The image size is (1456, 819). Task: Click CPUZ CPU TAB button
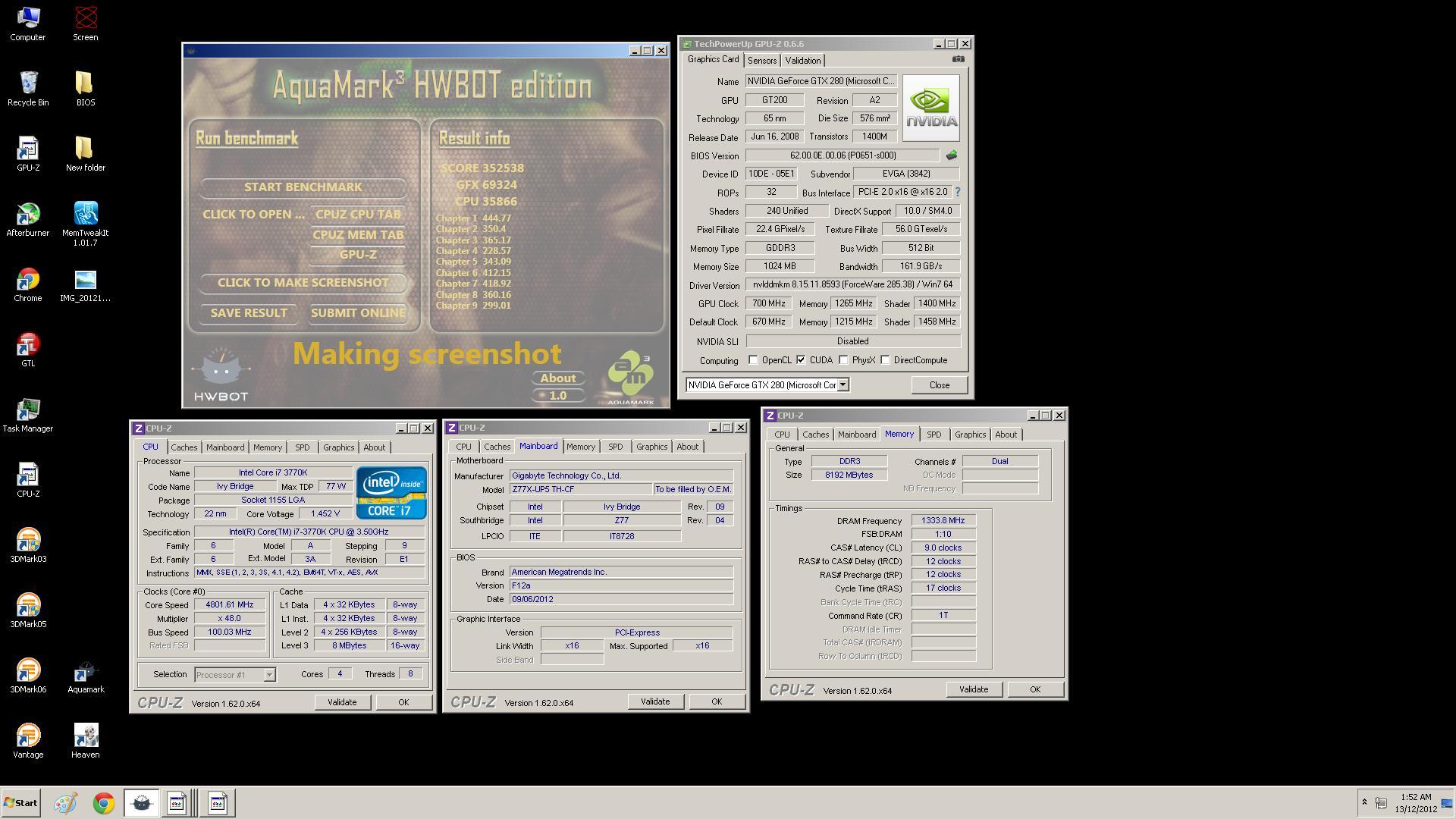pyautogui.click(x=358, y=215)
